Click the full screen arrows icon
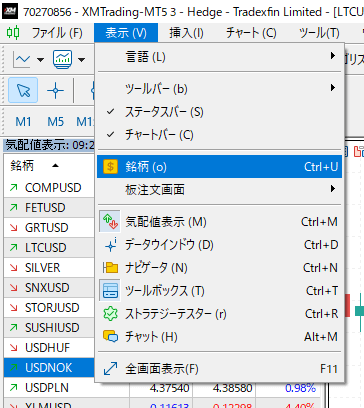The width and height of the screenshot is (364, 408). 110,369
